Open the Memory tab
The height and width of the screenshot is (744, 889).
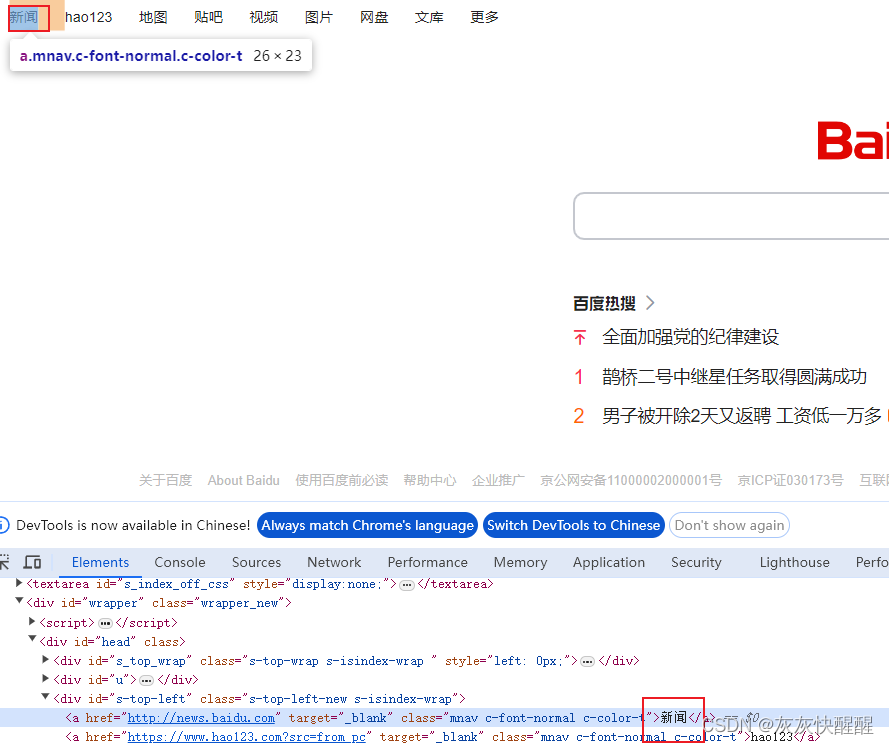pos(520,562)
